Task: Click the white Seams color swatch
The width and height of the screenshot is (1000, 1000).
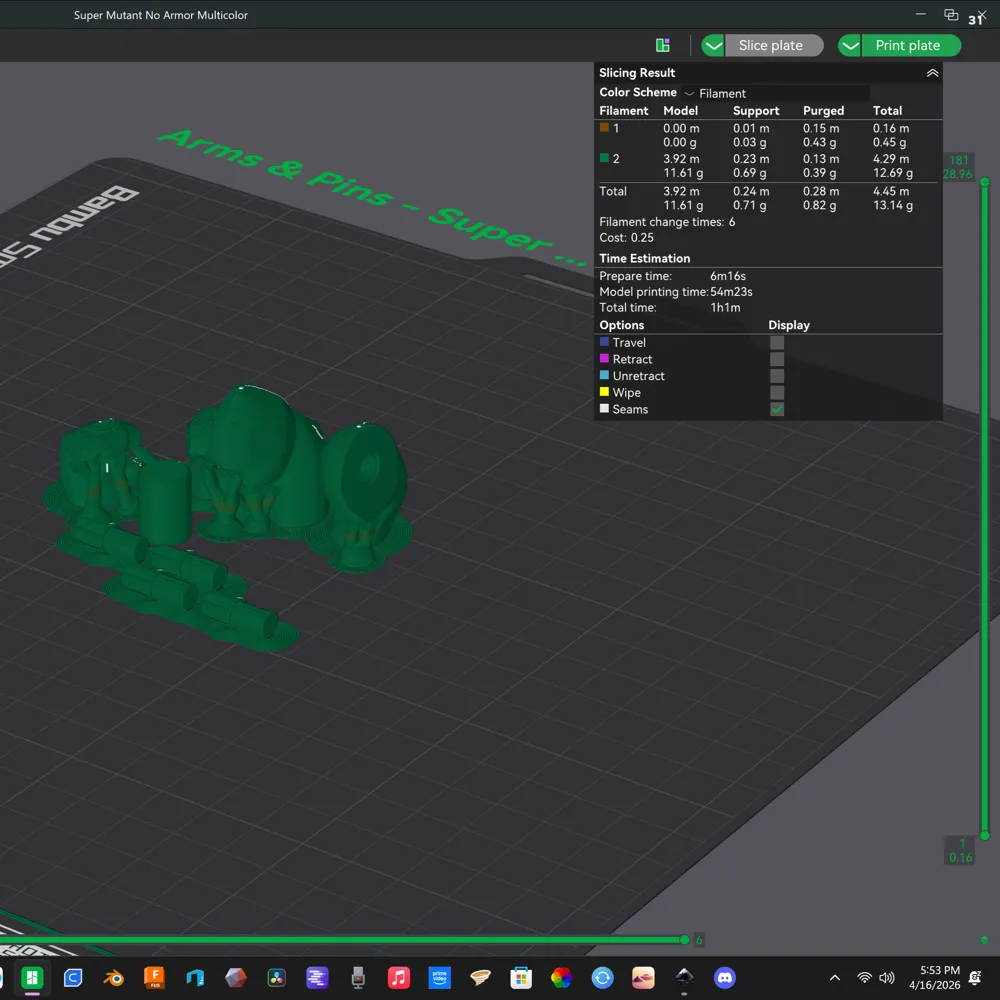Action: pos(604,408)
